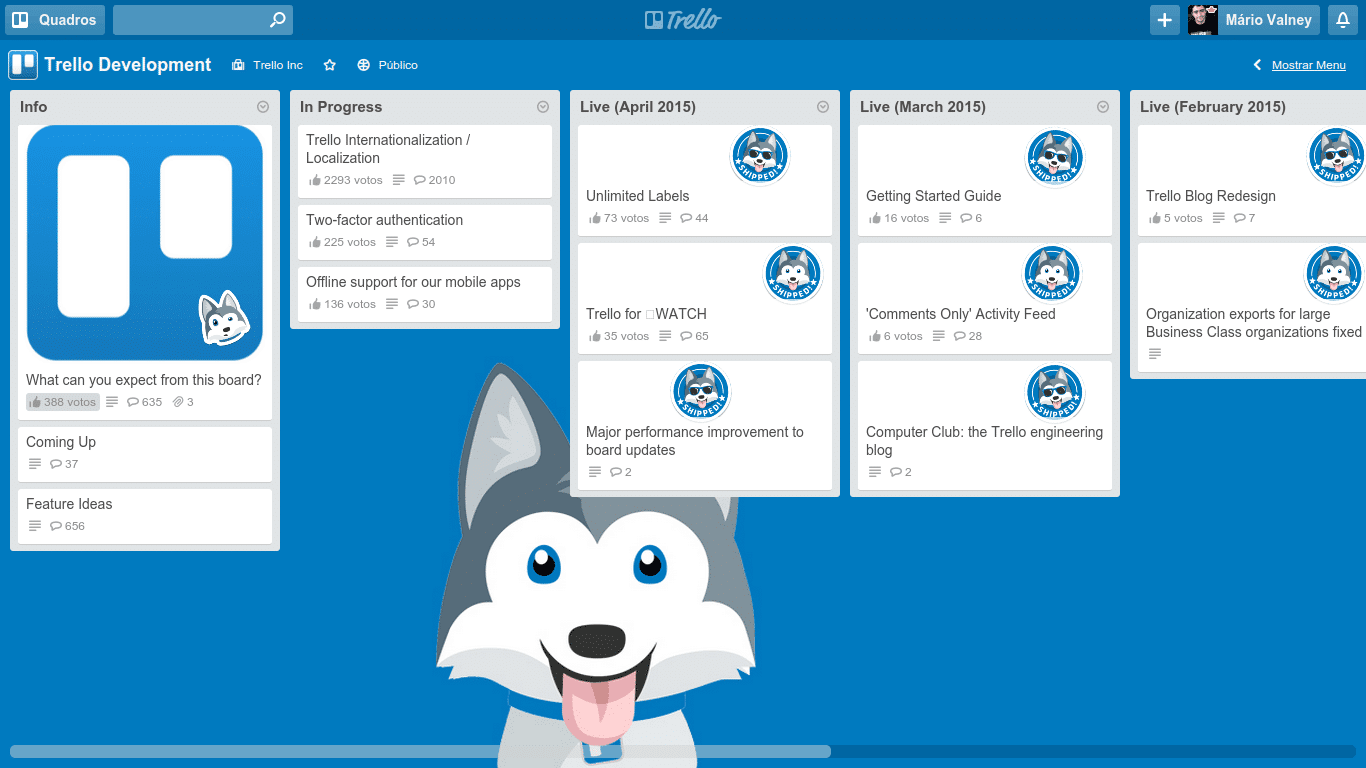The image size is (1366, 768).
Task: Click the search magnifier icon
Action: (x=277, y=20)
